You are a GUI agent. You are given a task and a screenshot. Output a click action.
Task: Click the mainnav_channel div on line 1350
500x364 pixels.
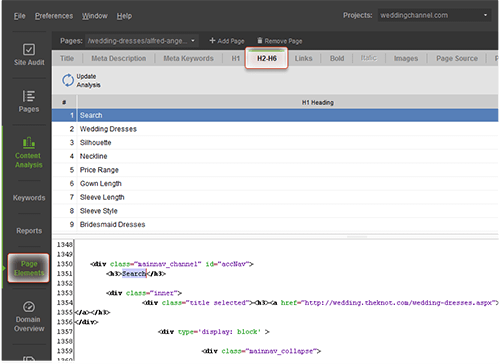click(x=172, y=264)
